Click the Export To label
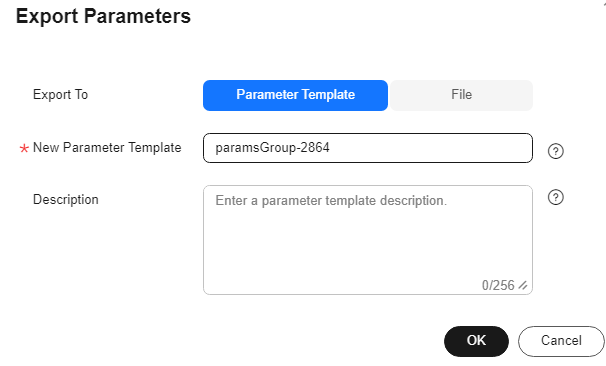 (x=61, y=95)
